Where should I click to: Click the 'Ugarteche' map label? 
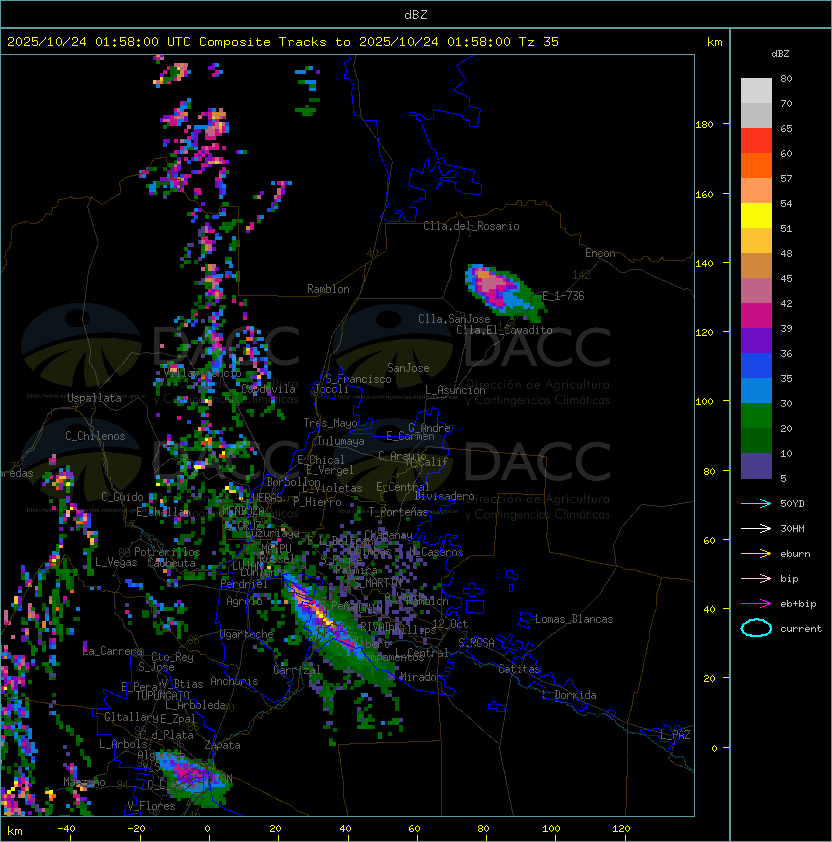coord(247,634)
